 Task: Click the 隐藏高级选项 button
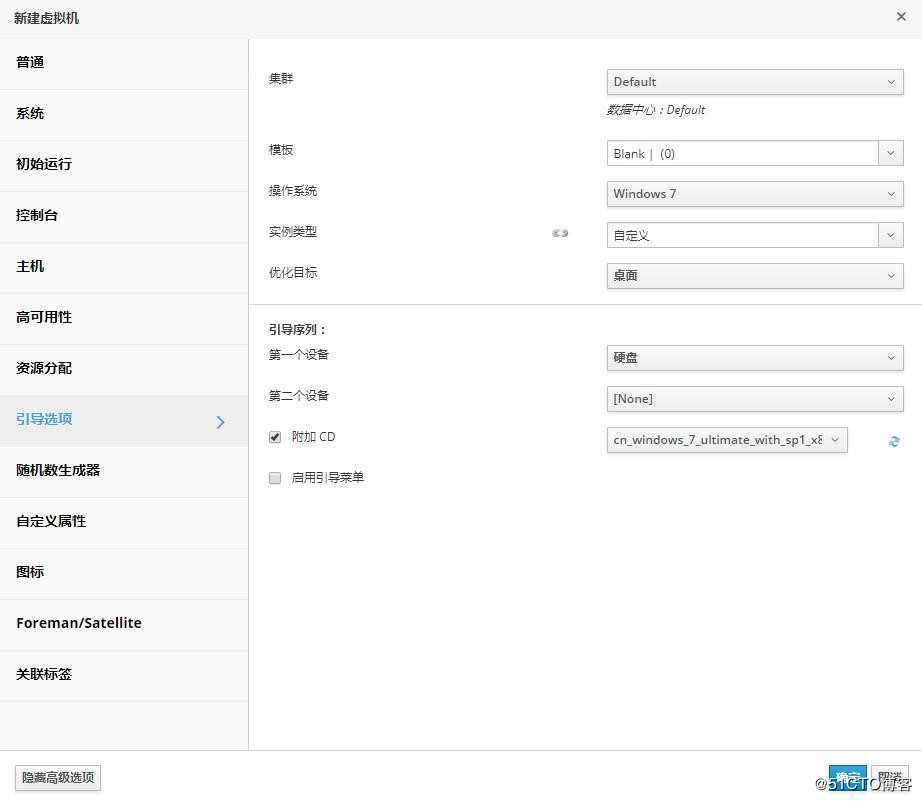[58, 777]
